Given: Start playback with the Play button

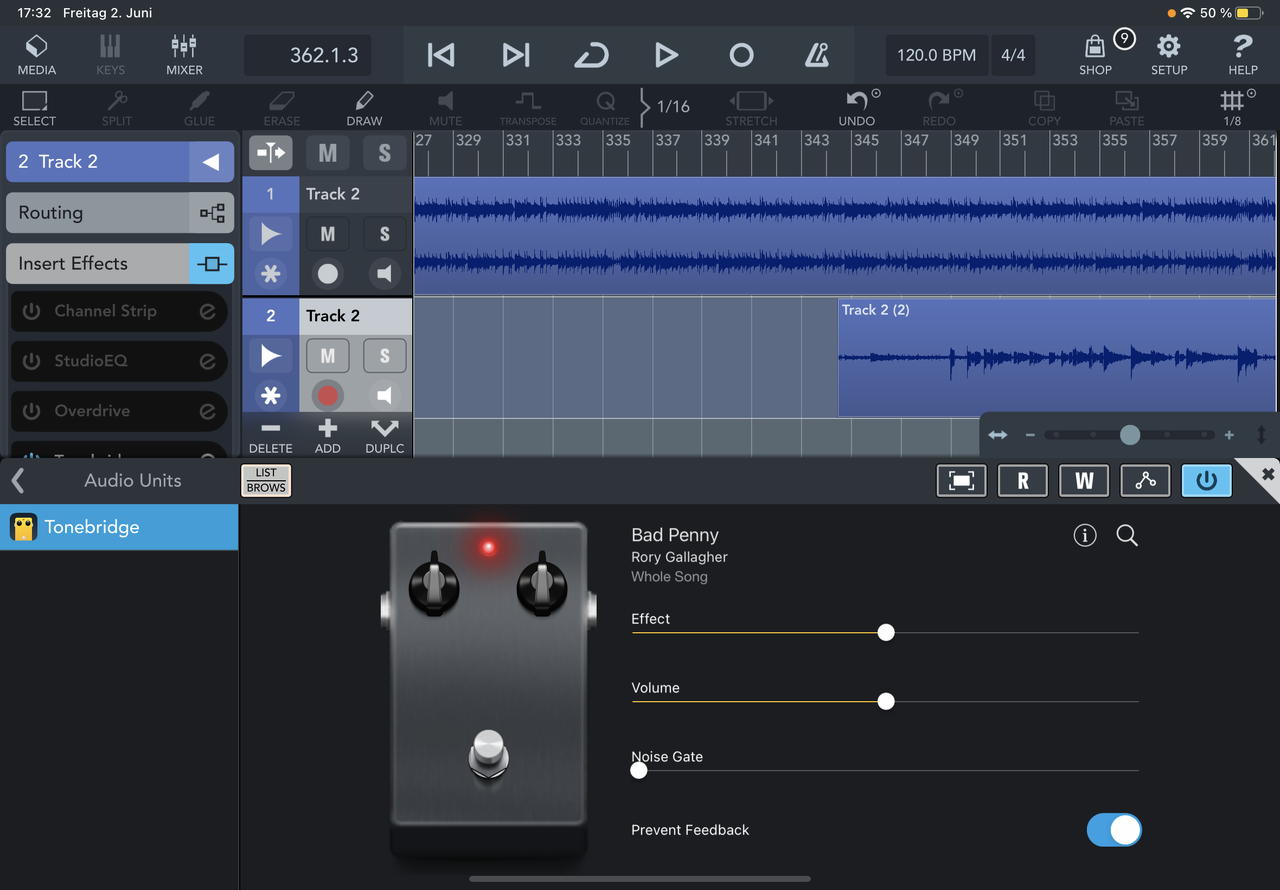Looking at the screenshot, I should (x=666, y=55).
